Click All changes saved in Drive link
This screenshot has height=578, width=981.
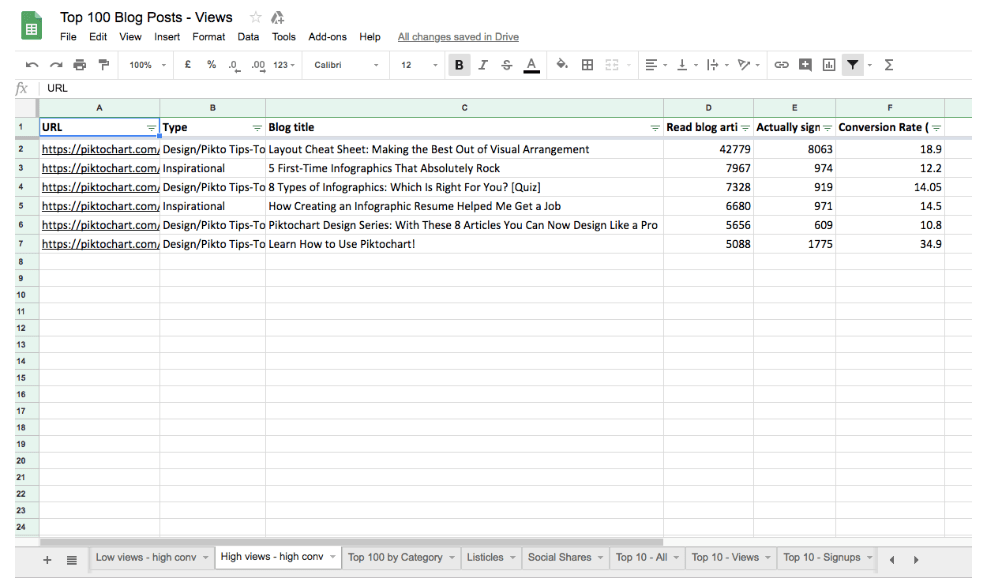[x=458, y=37]
